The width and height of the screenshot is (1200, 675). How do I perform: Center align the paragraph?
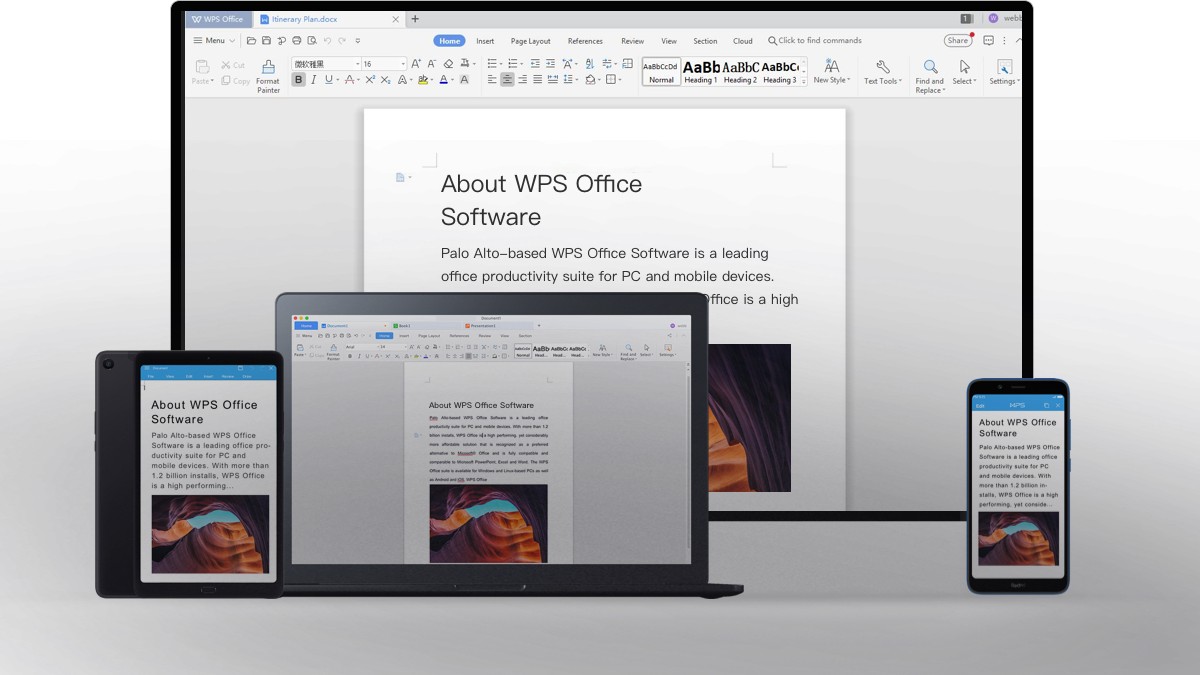[507, 79]
